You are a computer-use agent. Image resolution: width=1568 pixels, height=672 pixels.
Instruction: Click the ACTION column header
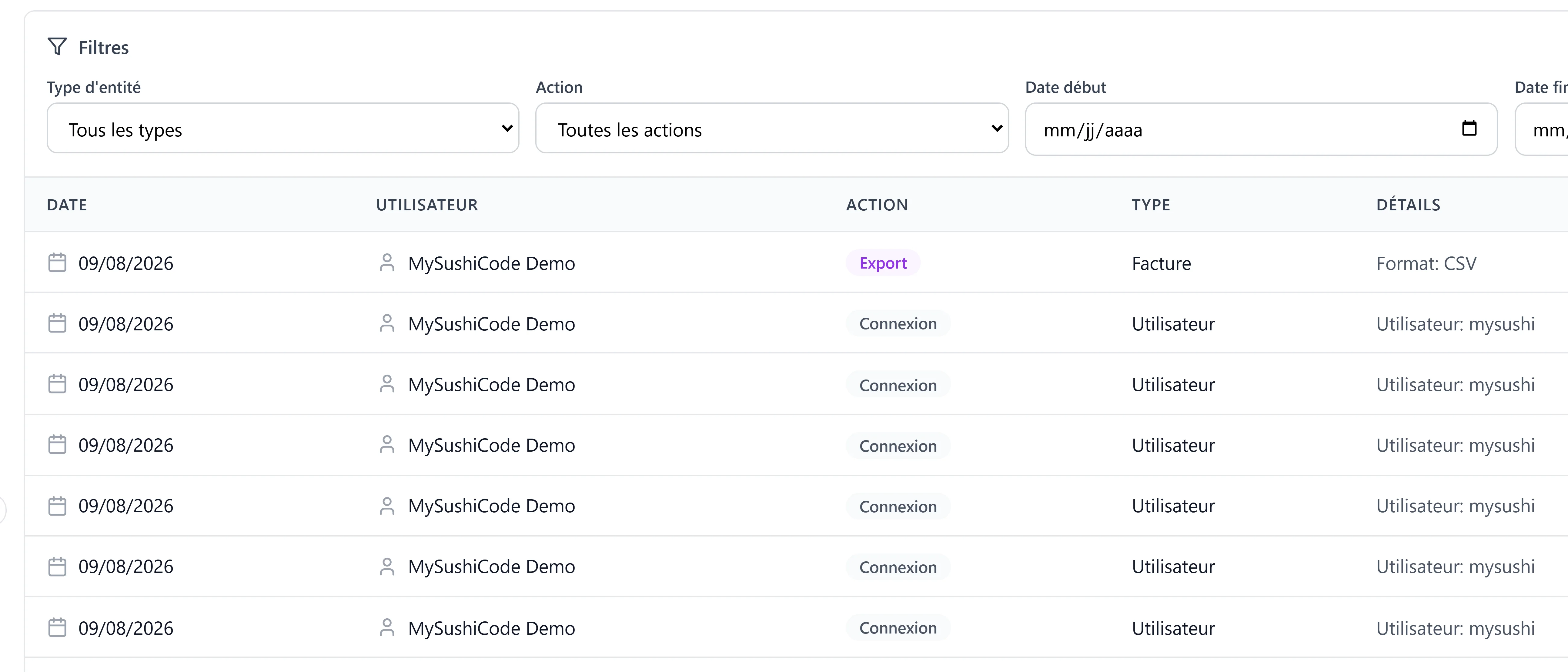[x=877, y=205]
